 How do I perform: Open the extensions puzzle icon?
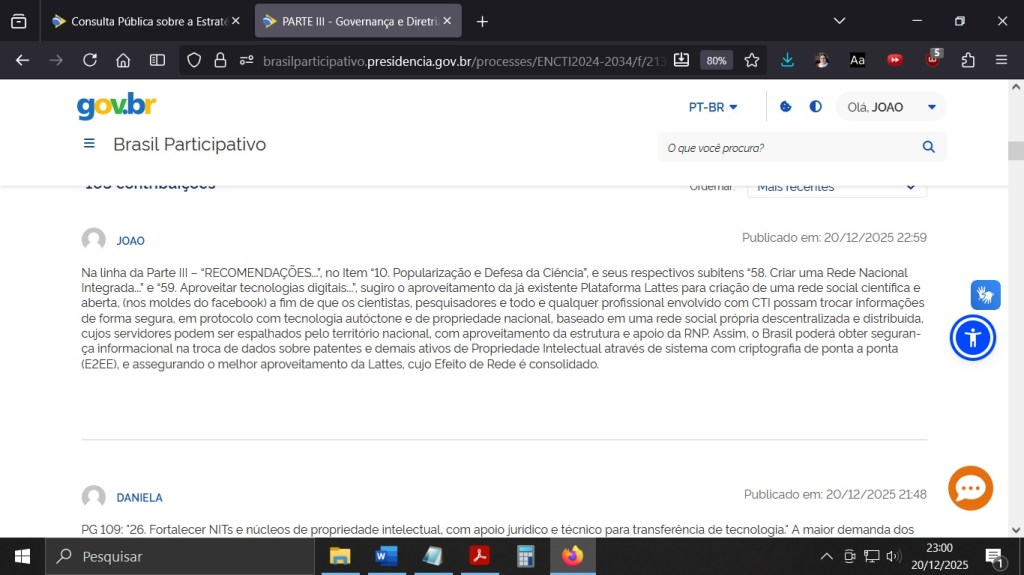(x=967, y=60)
